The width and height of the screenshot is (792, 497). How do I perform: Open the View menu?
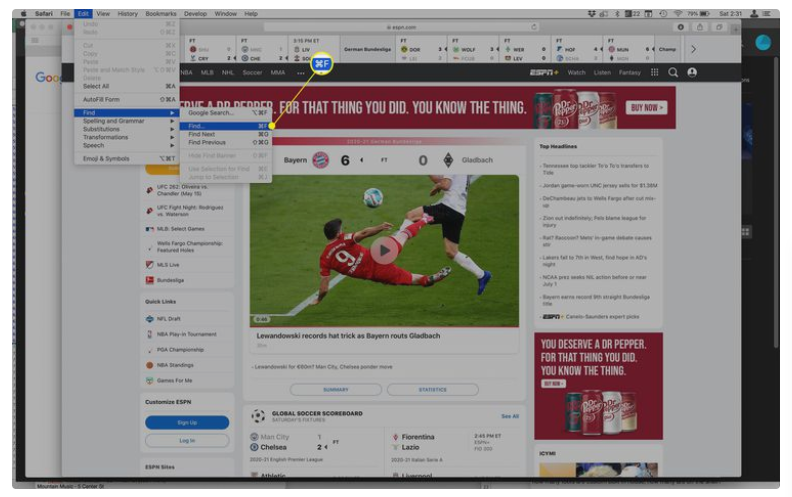[103, 14]
